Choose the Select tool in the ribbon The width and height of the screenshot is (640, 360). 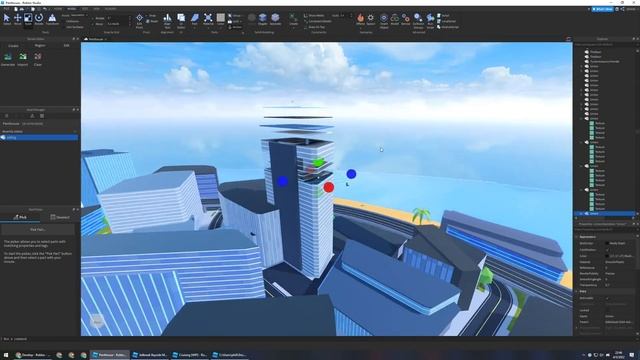[x=7, y=19]
